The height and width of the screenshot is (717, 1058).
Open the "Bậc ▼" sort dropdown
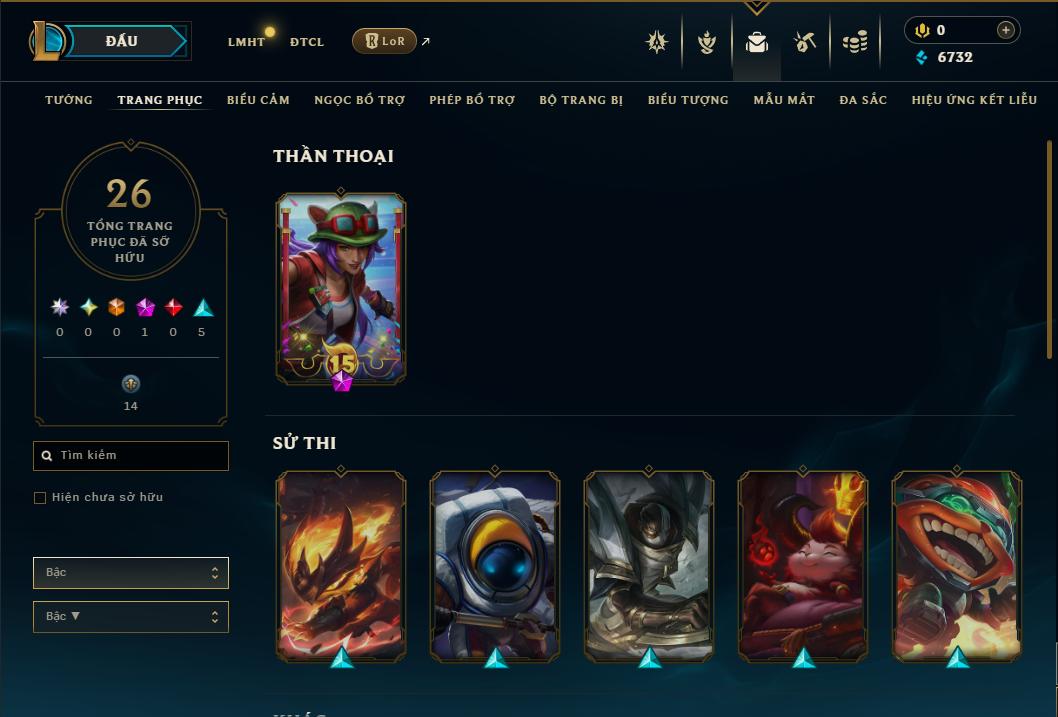[131, 616]
